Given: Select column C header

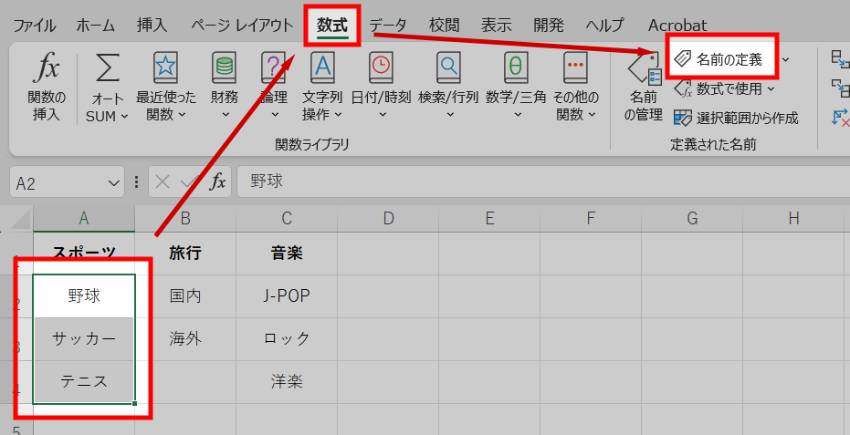Looking at the screenshot, I should (287, 218).
